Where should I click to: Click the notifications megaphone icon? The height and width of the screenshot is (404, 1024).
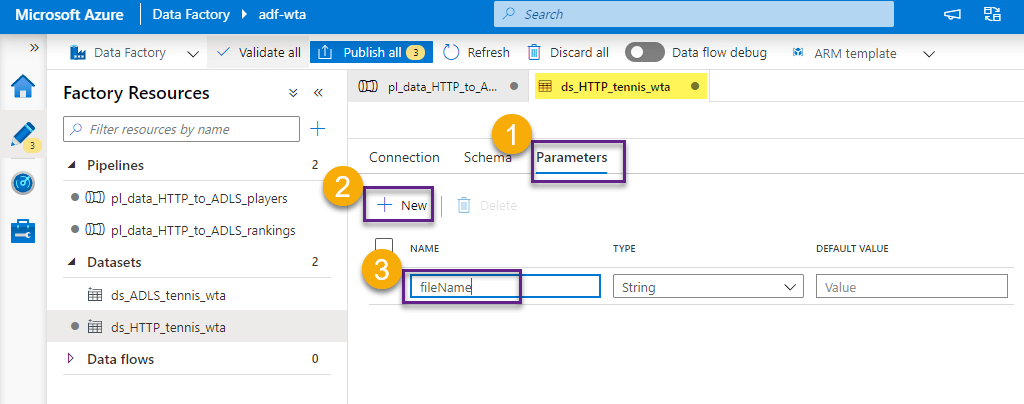click(x=952, y=15)
